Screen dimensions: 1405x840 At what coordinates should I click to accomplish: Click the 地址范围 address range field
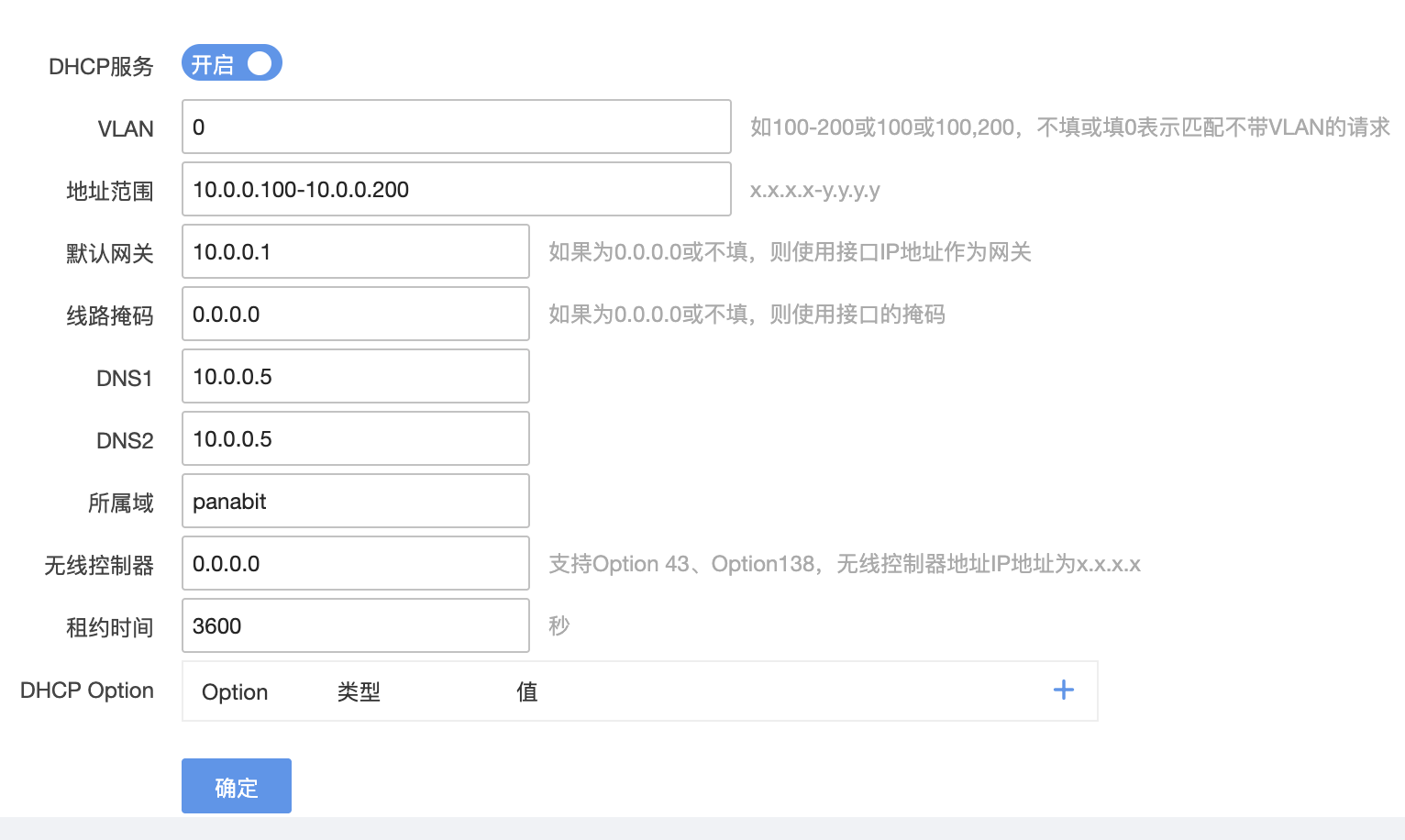pos(456,190)
